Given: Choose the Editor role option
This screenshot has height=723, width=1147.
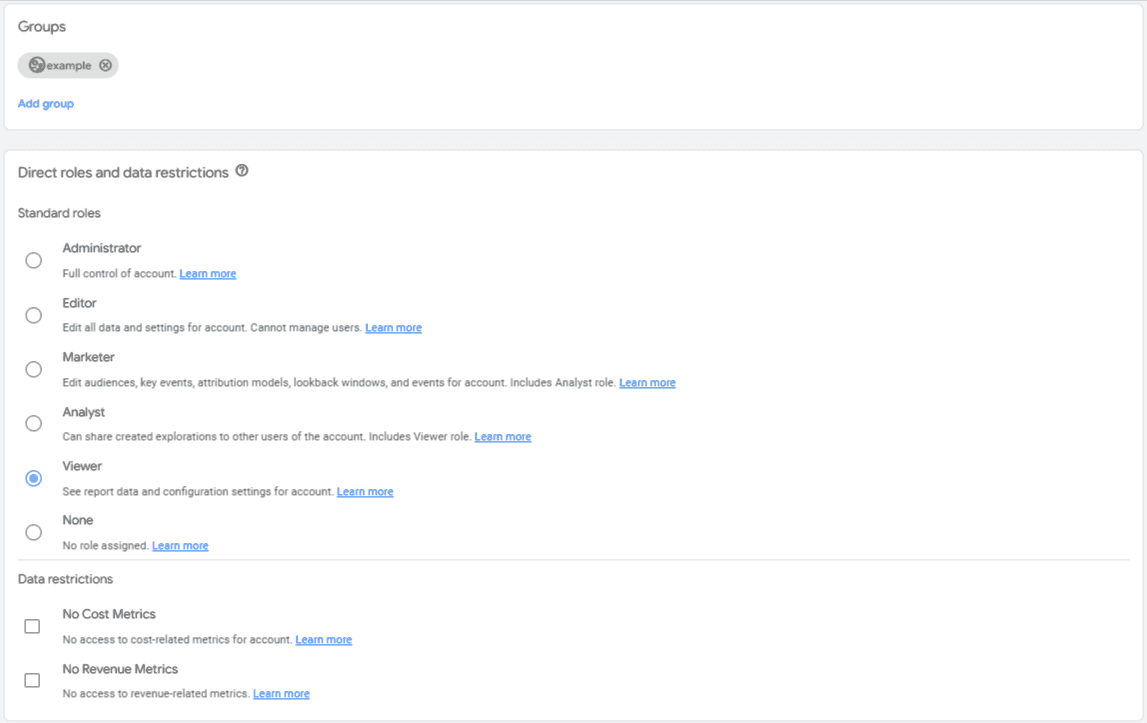Looking at the screenshot, I should tap(34, 316).
